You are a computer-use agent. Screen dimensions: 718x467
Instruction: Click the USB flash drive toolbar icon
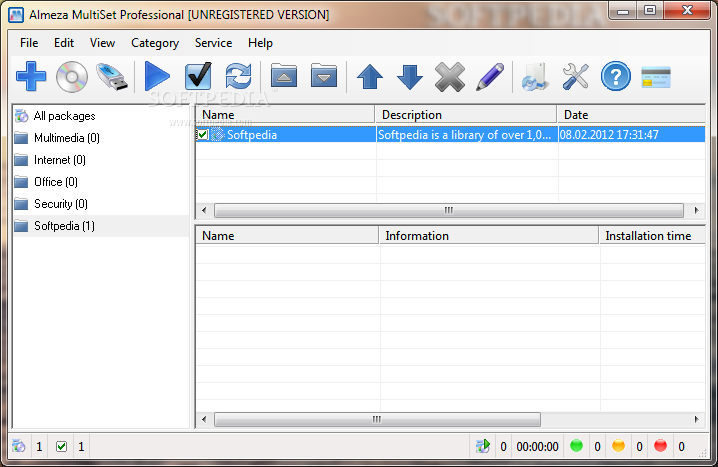coord(112,76)
